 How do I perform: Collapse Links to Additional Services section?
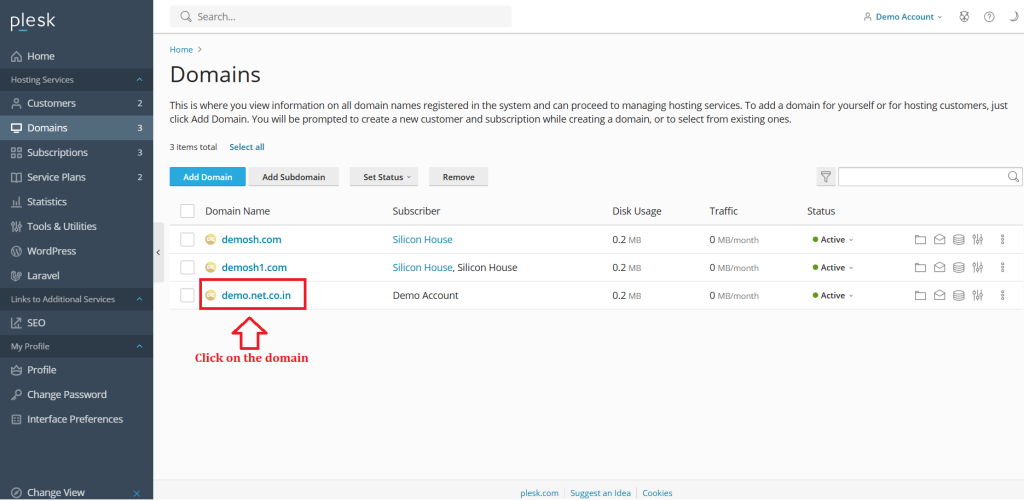pos(139,299)
